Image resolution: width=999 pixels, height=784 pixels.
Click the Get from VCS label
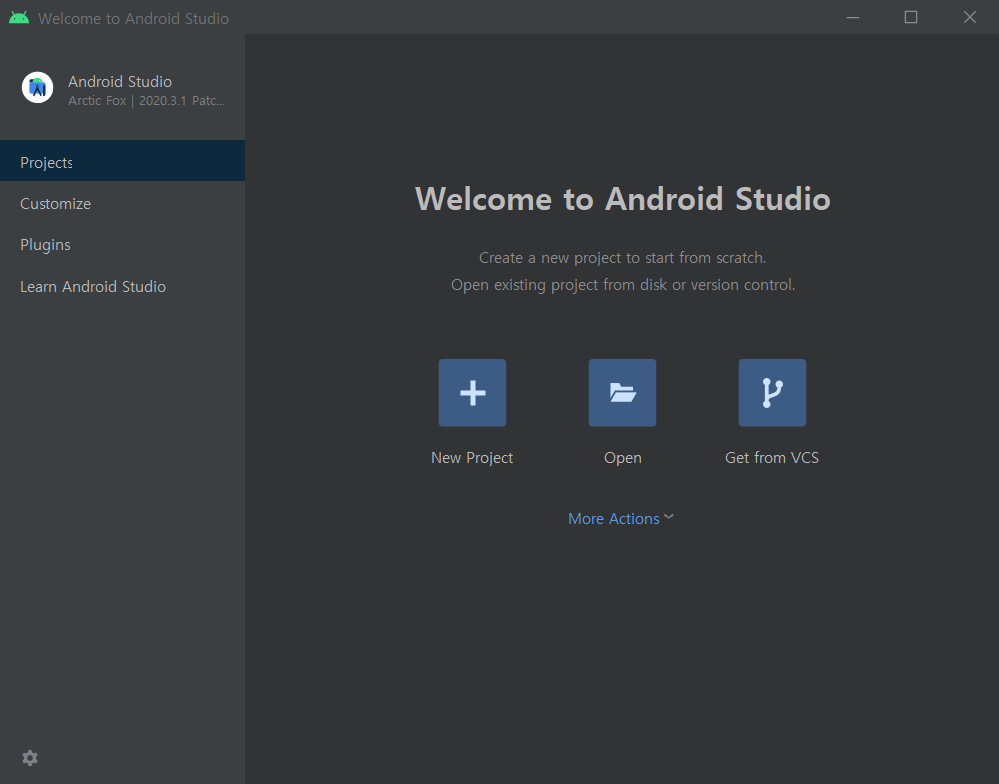pos(772,457)
